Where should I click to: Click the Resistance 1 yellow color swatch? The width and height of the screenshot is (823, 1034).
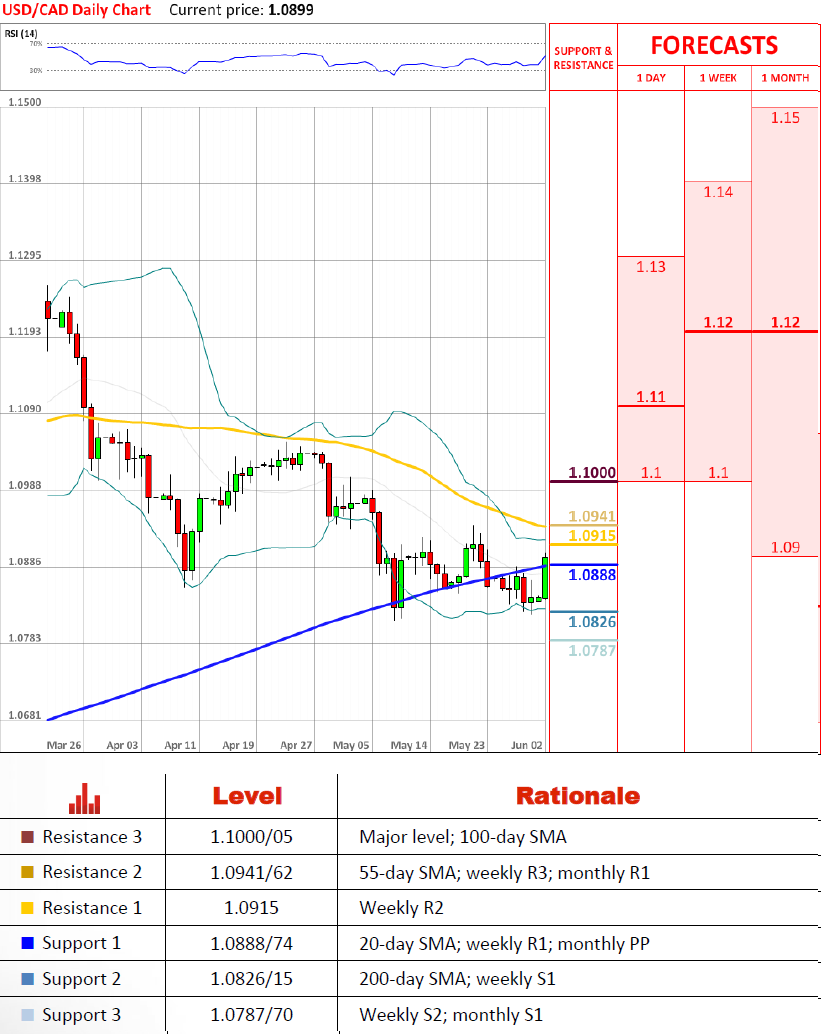[27, 907]
